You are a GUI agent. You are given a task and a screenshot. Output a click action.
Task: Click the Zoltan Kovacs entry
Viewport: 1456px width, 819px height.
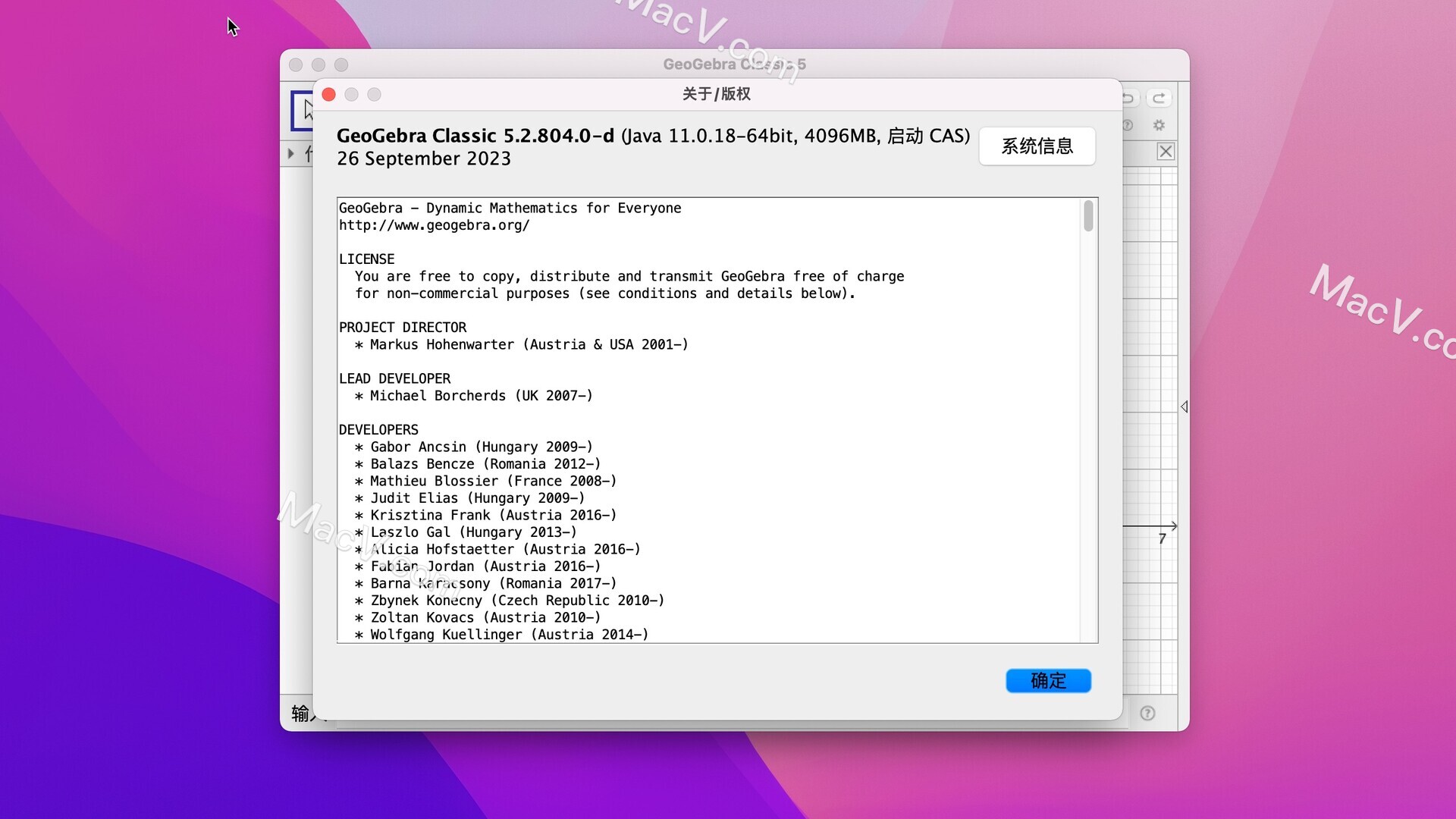pos(477,617)
